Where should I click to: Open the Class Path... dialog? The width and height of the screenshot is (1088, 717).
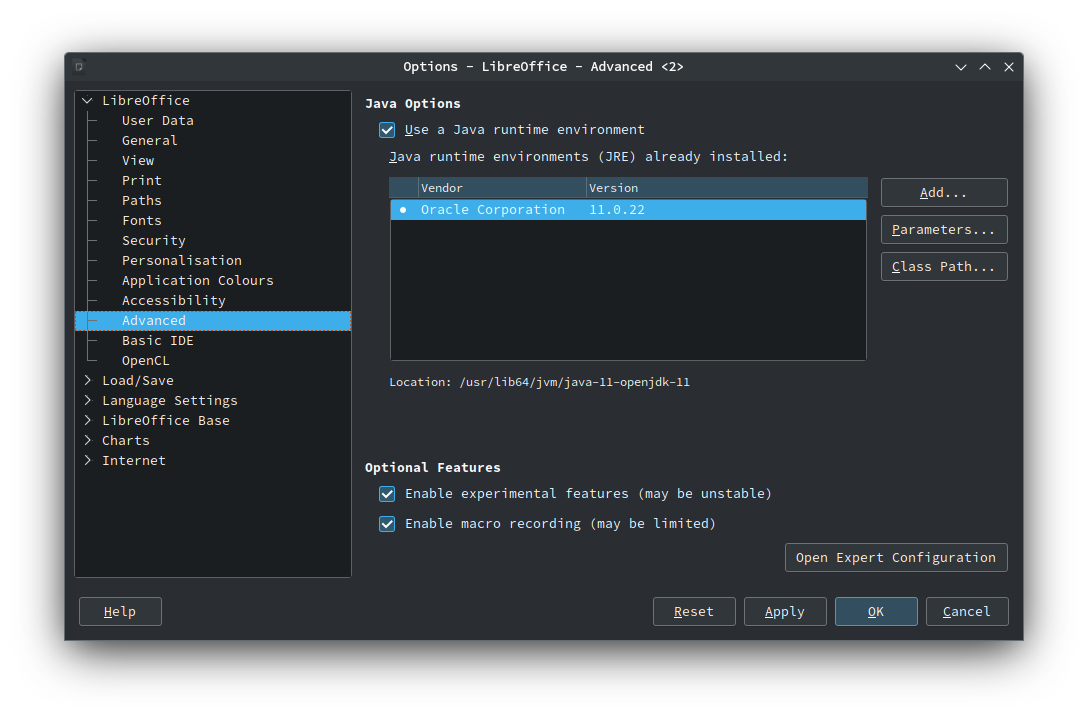(944, 267)
